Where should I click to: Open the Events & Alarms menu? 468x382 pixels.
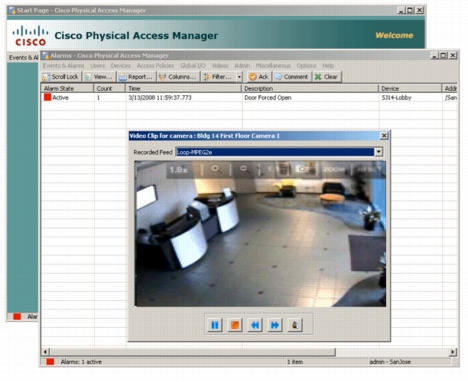(63, 66)
